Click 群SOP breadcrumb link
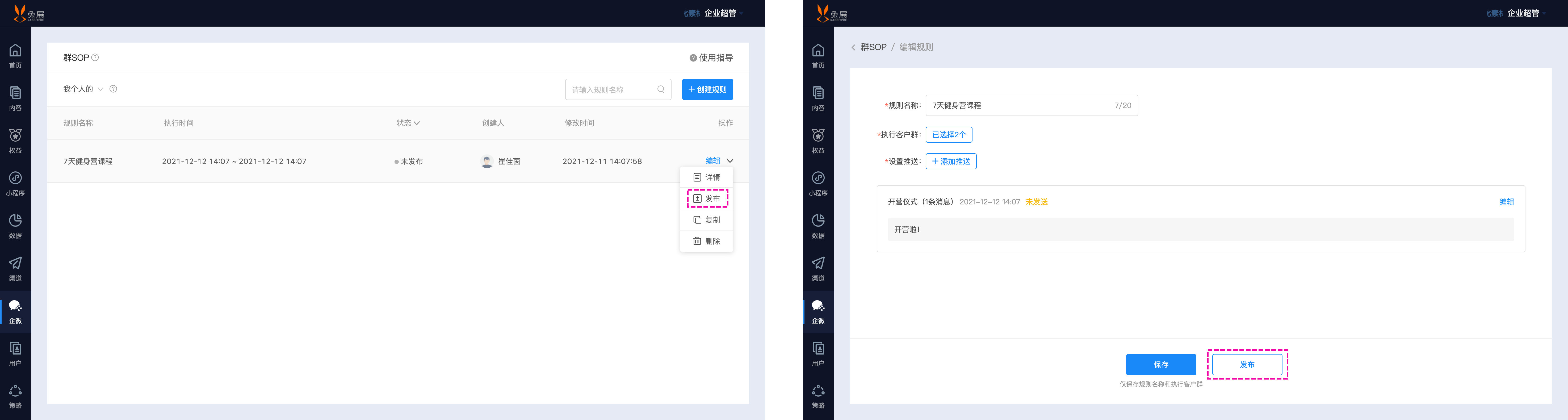Image resolution: width=1568 pixels, height=420 pixels. [874, 47]
